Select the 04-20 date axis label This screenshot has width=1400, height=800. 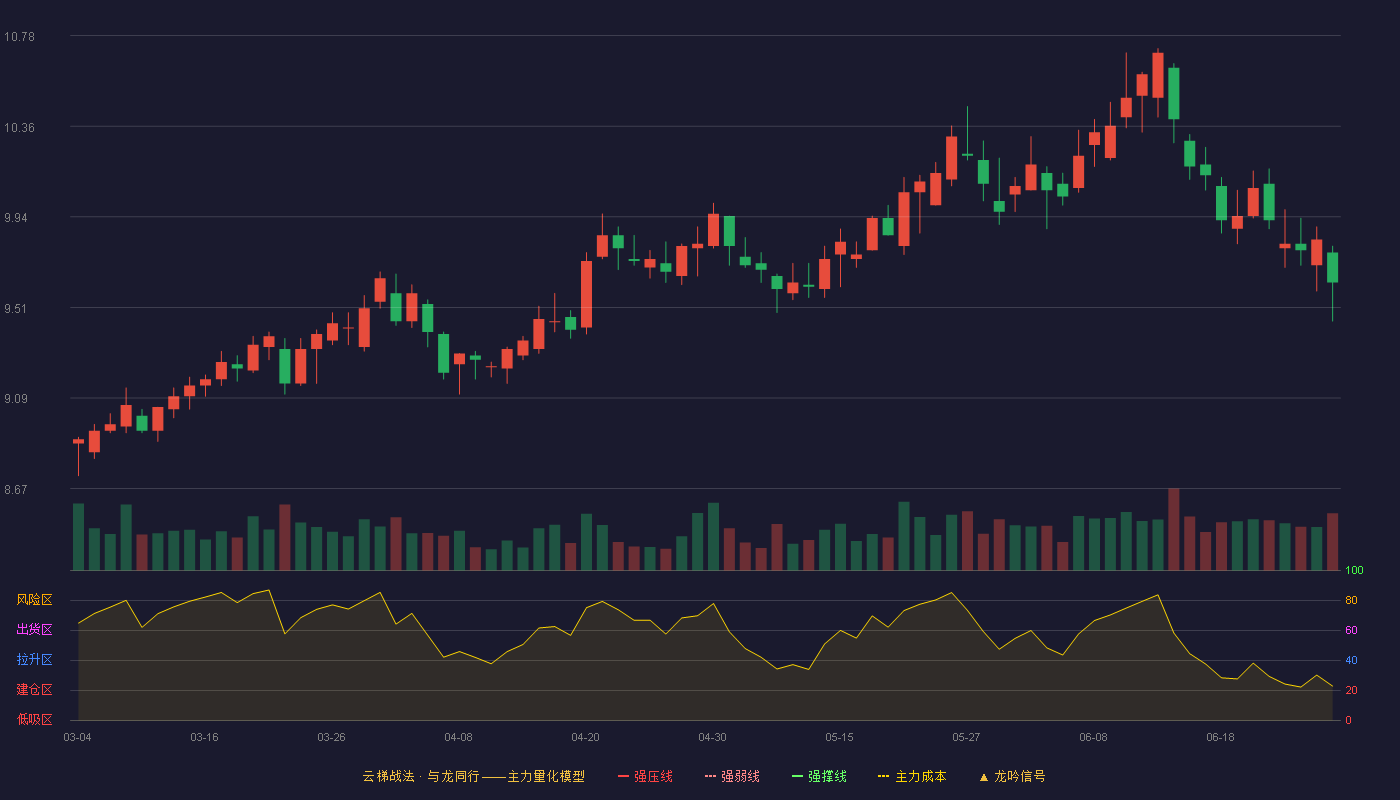pos(585,738)
